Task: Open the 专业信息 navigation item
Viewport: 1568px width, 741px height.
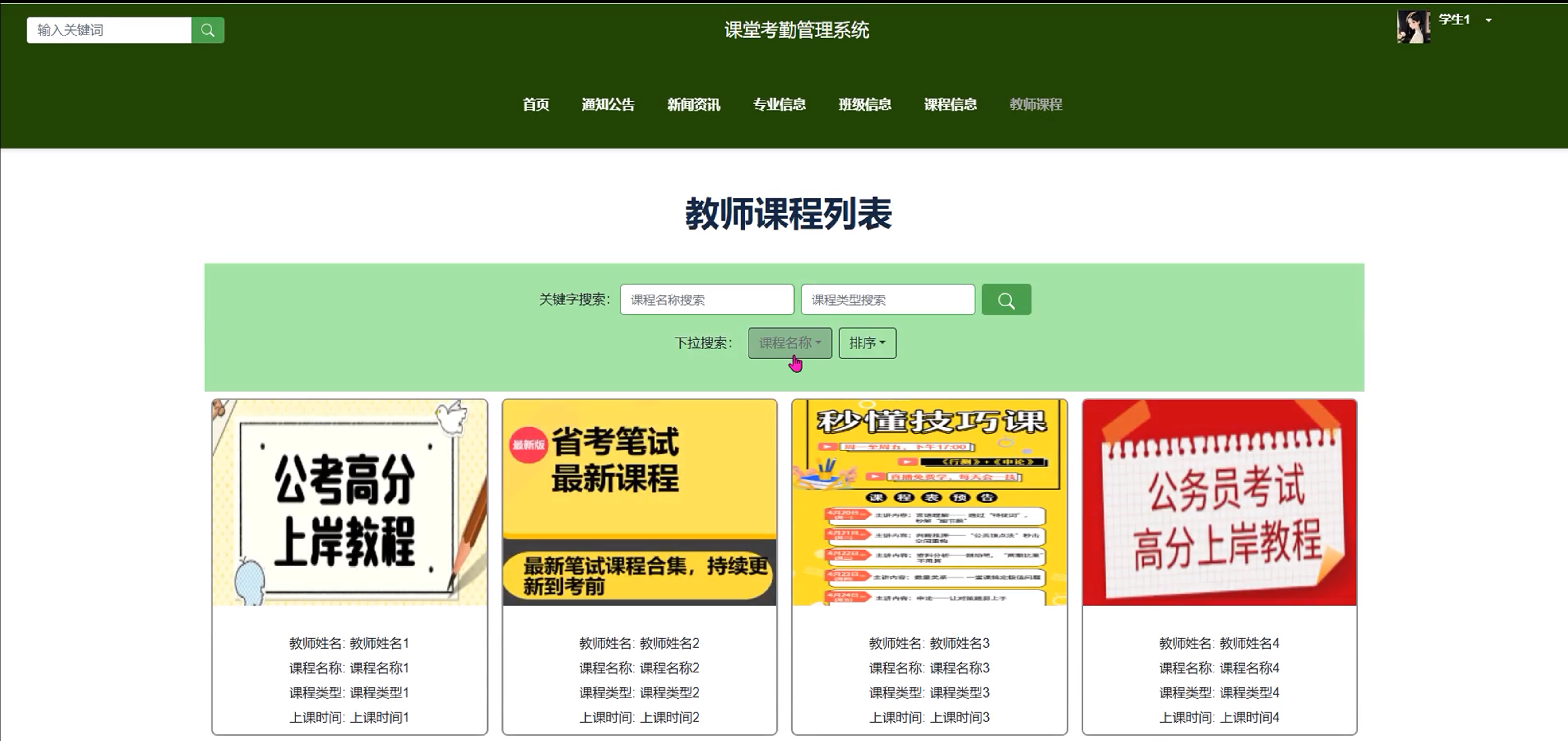Action: (x=779, y=105)
